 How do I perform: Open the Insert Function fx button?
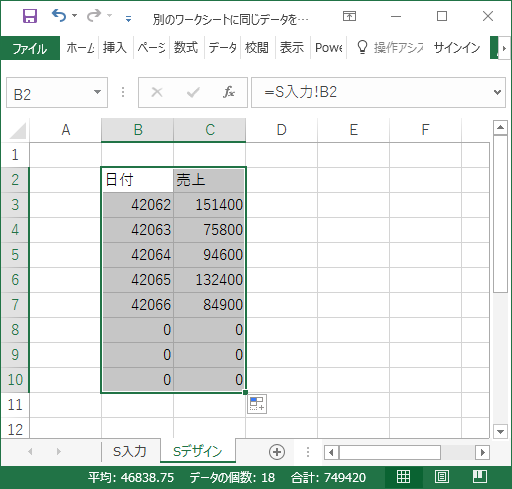click(x=229, y=92)
